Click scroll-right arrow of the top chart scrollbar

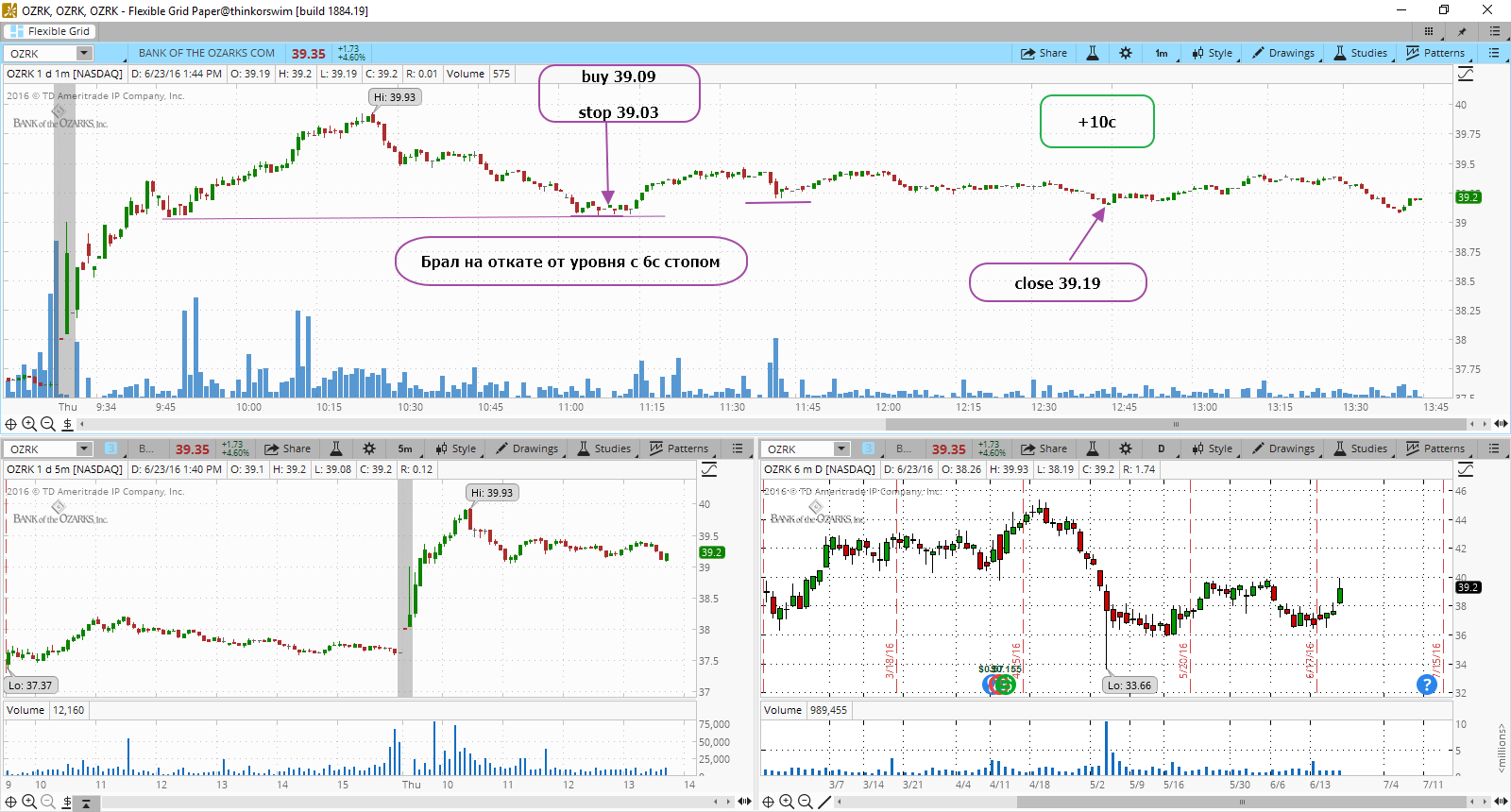coord(1485,424)
